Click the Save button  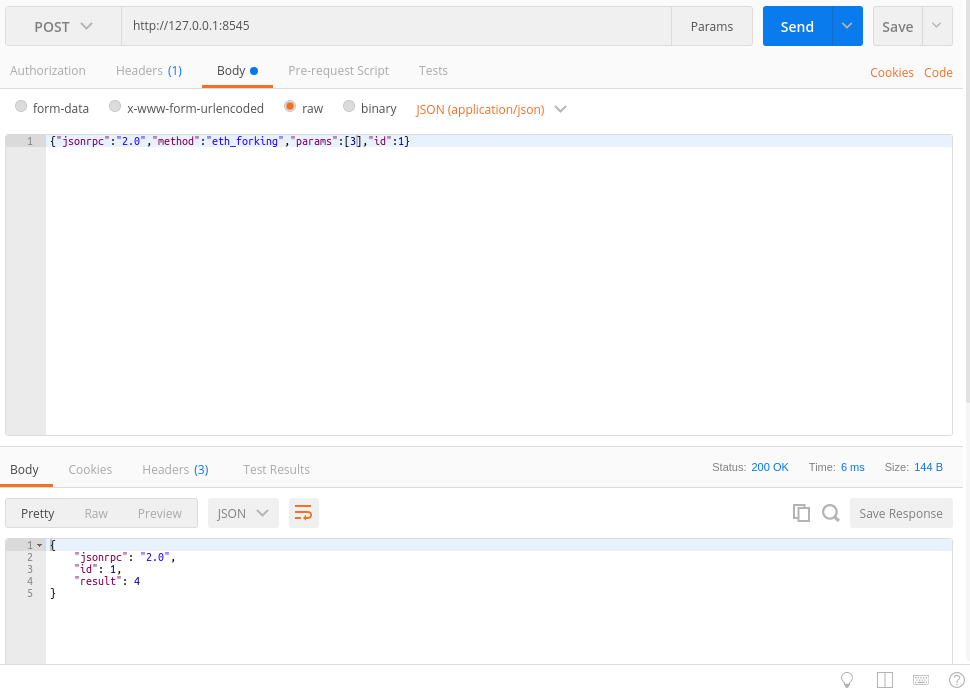click(x=898, y=26)
